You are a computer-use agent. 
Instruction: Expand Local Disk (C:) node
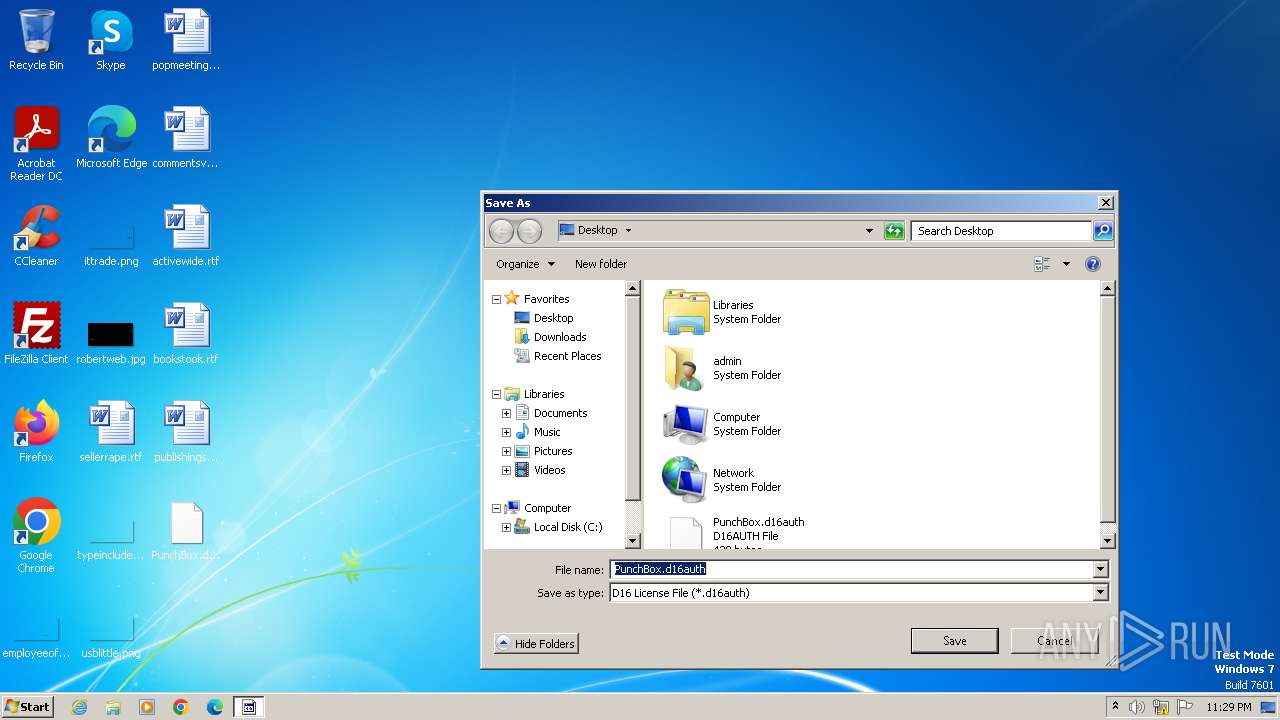[506, 527]
